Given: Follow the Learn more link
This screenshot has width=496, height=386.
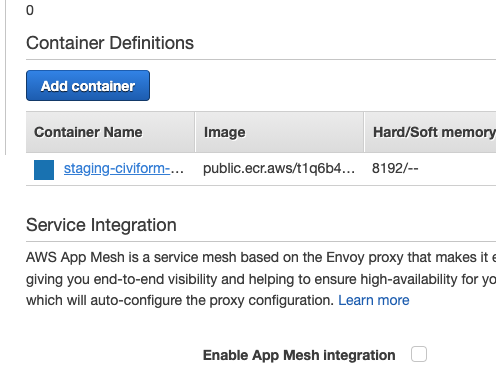Looking at the screenshot, I should coord(374,300).
